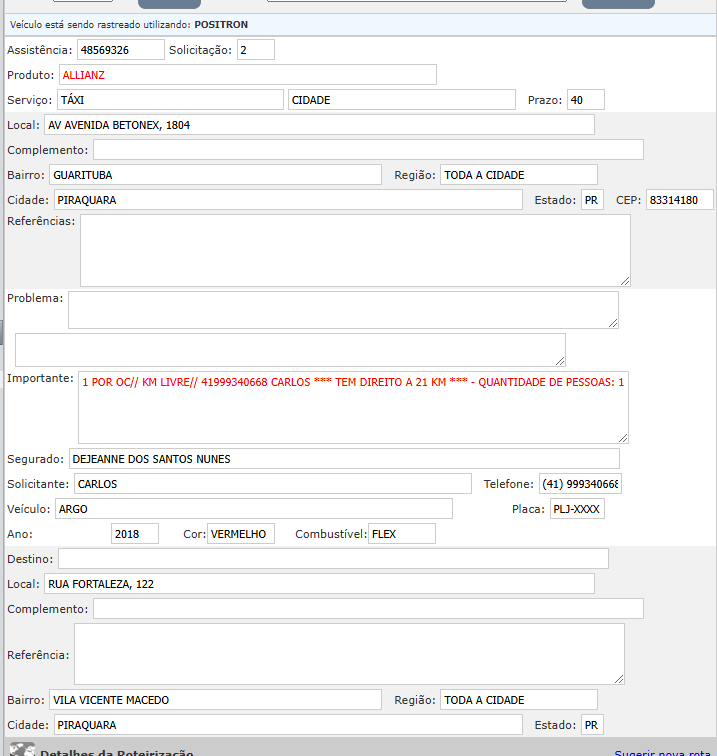Click the Local field with AVENIDA BETONEX

click(x=318, y=125)
